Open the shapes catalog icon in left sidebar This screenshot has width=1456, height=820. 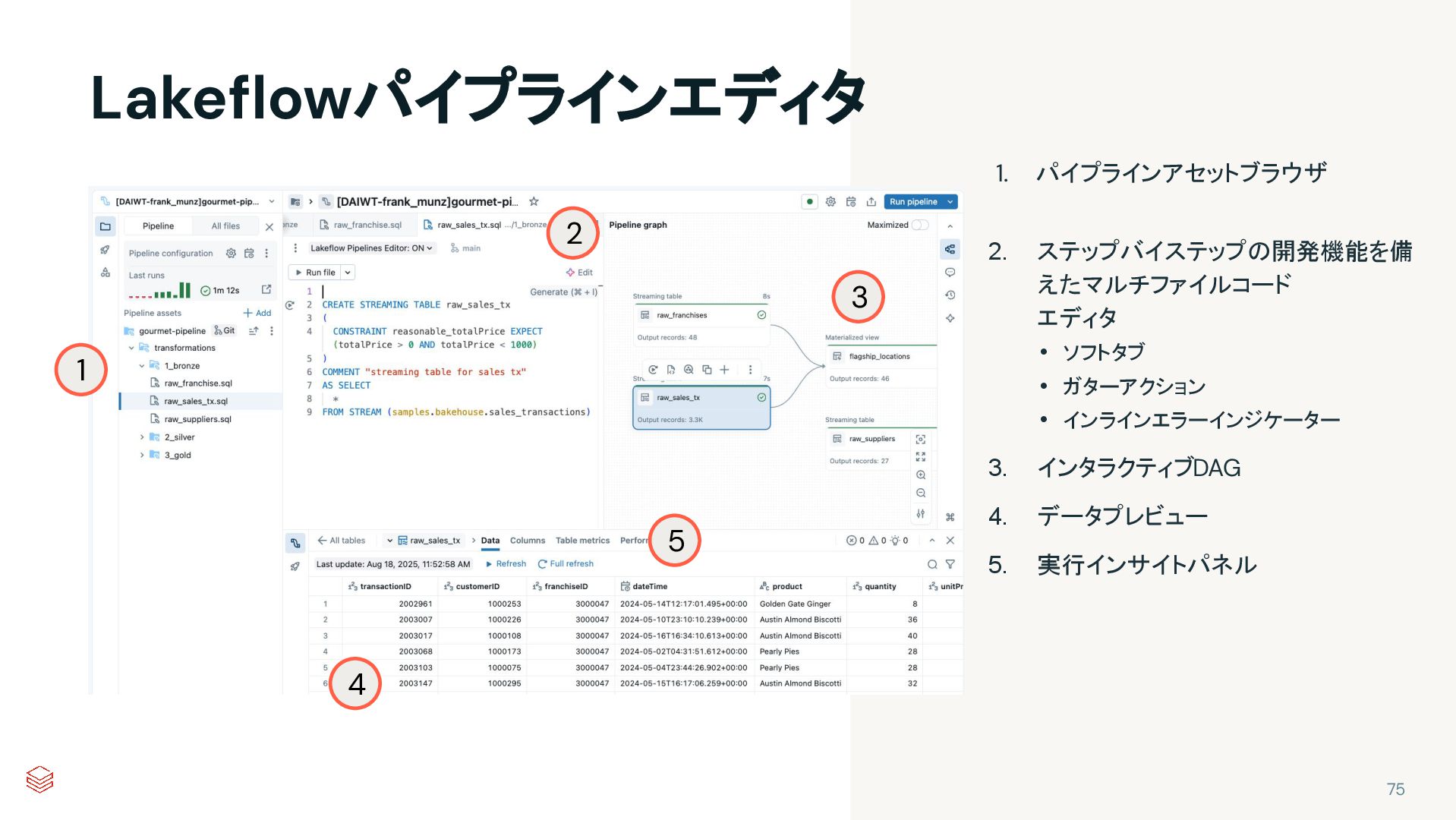point(106,273)
